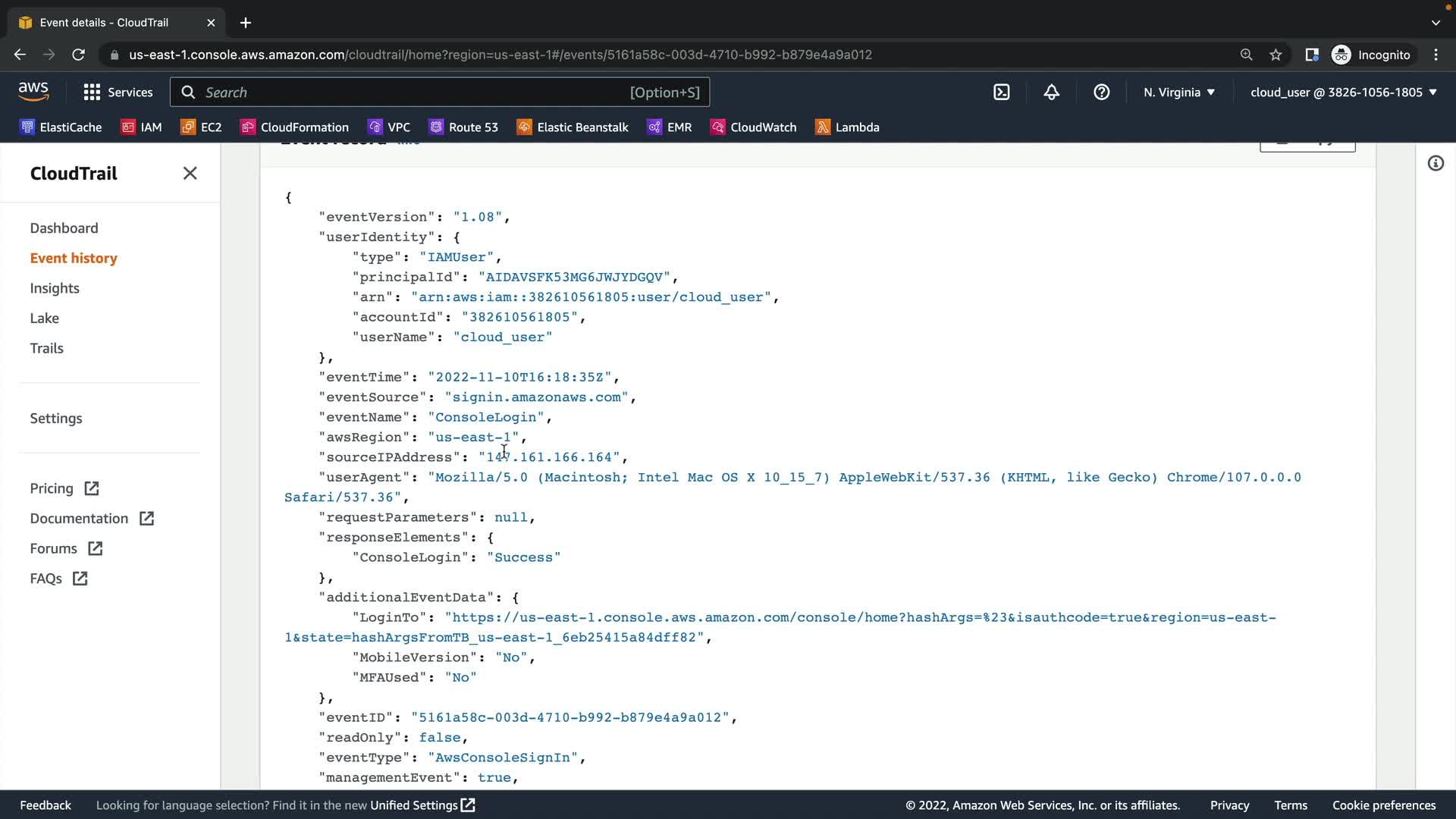Expand the N. Virginia region dropdown
This screenshot has width=1456, height=819.
(1179, 93)
